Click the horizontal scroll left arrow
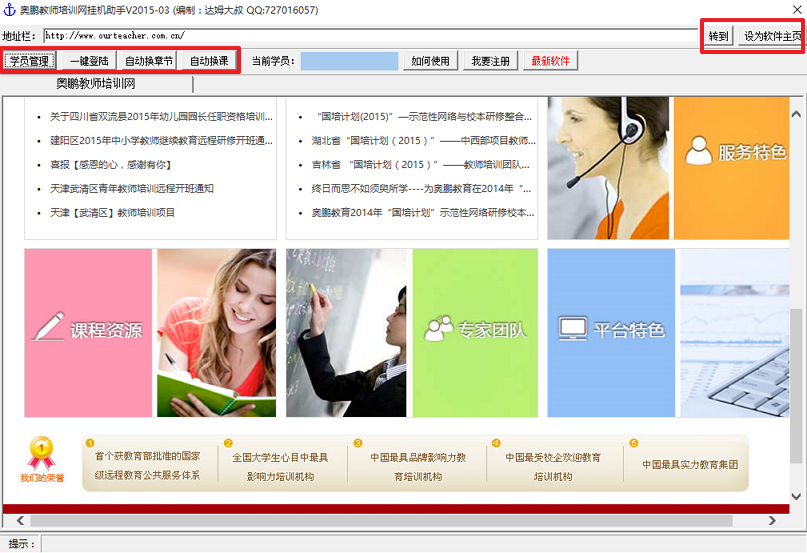Screen dimensions: 807x553 20,521
